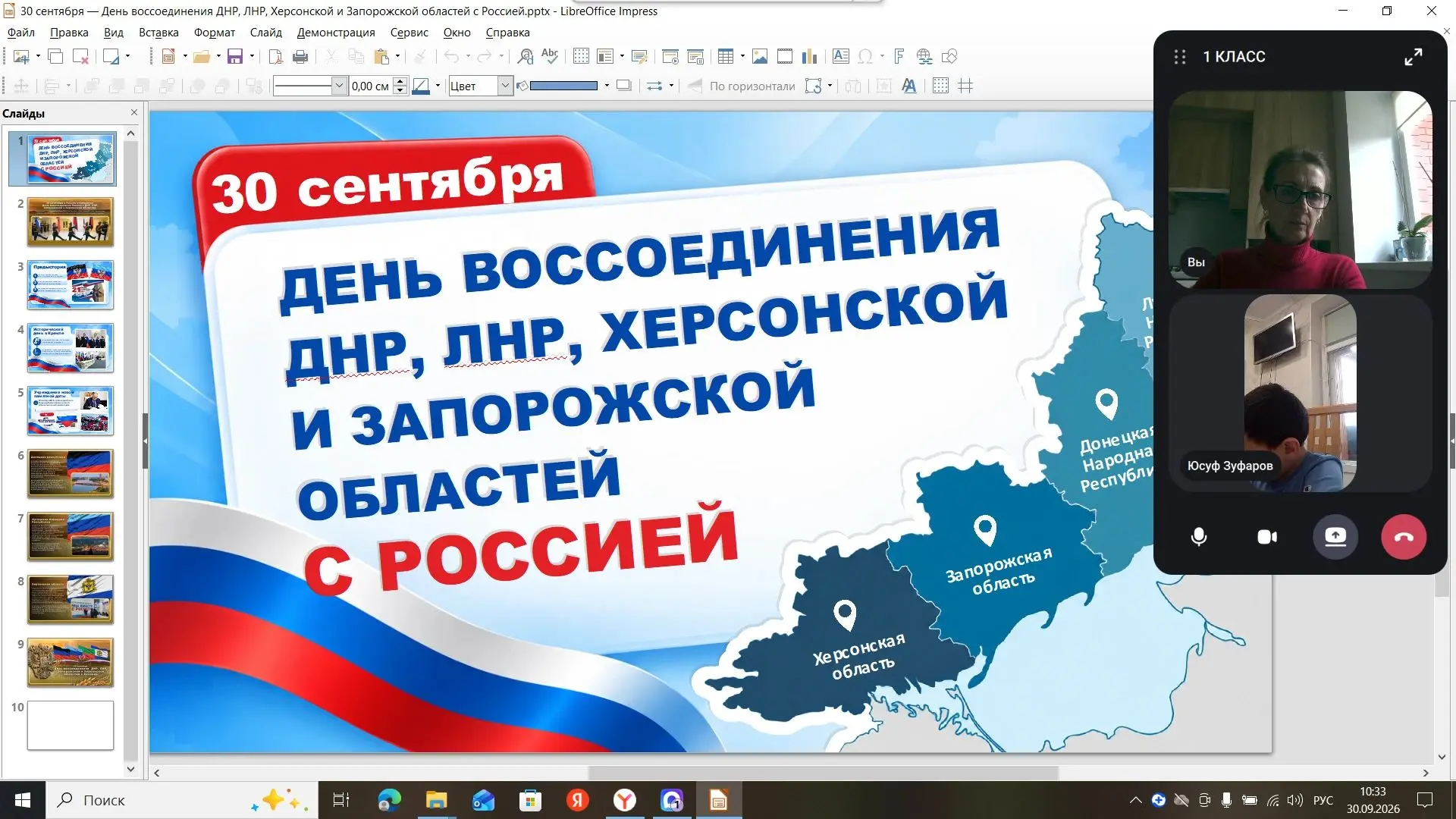Open line style dropdown
Viewport: 1456px width, 819px height.
tap(340, 86)
